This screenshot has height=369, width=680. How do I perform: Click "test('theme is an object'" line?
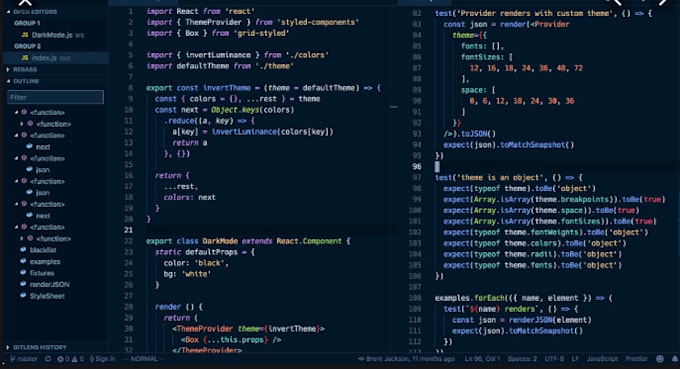pyautogui.click(x=509, y=177)
